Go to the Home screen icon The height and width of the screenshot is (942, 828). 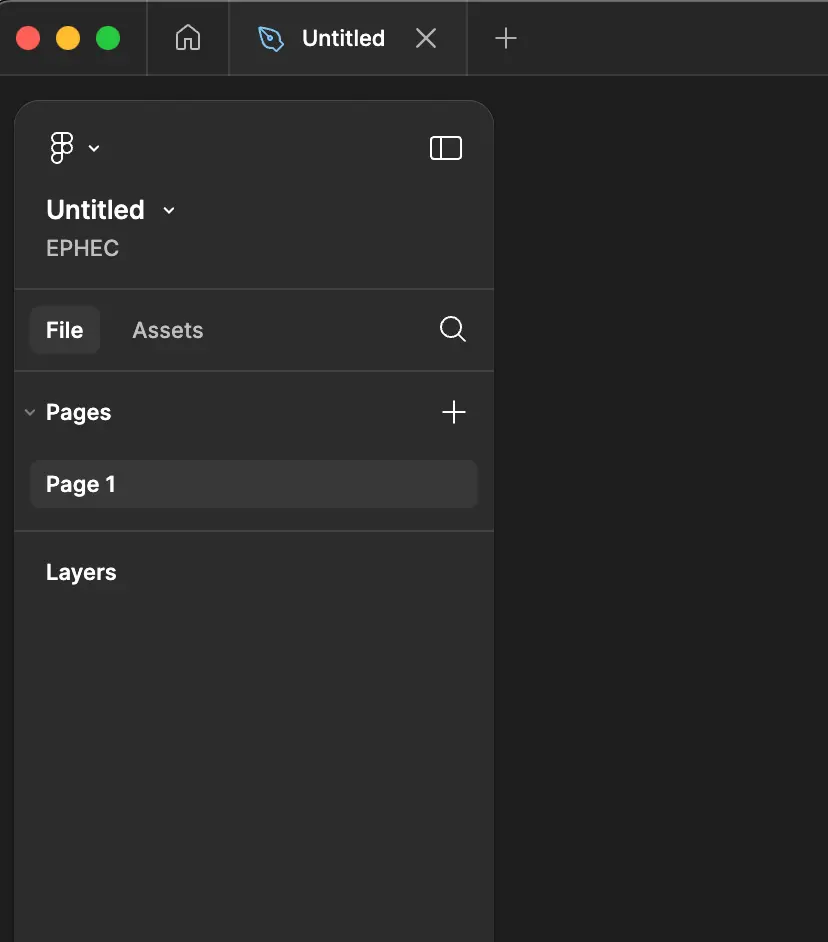pos(187,38)
